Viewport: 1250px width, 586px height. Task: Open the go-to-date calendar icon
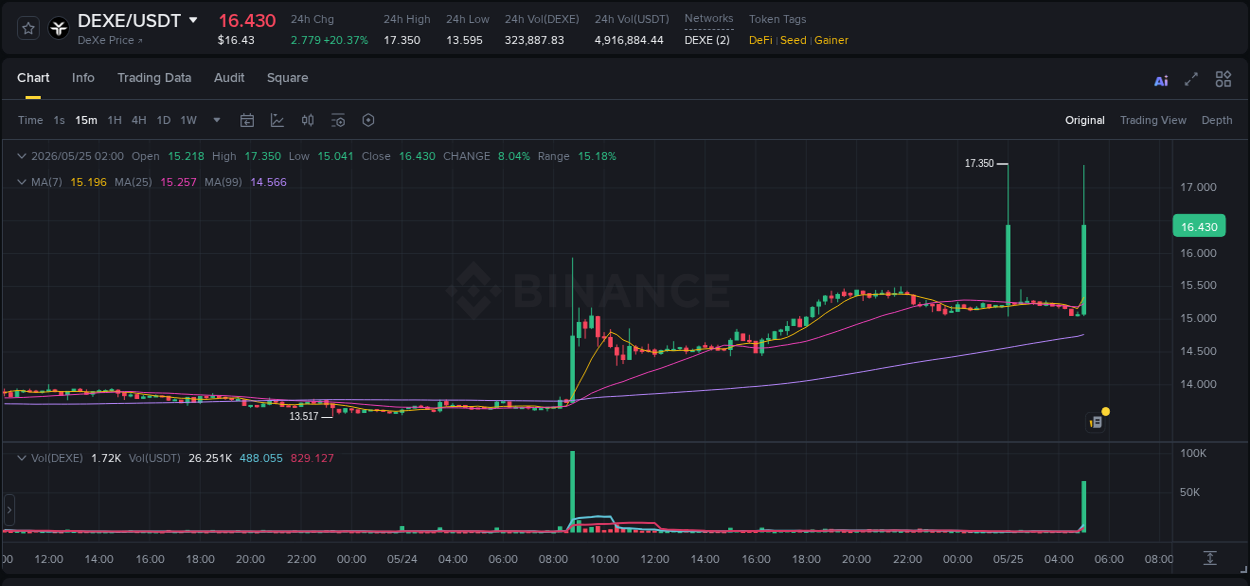point(247,120)
